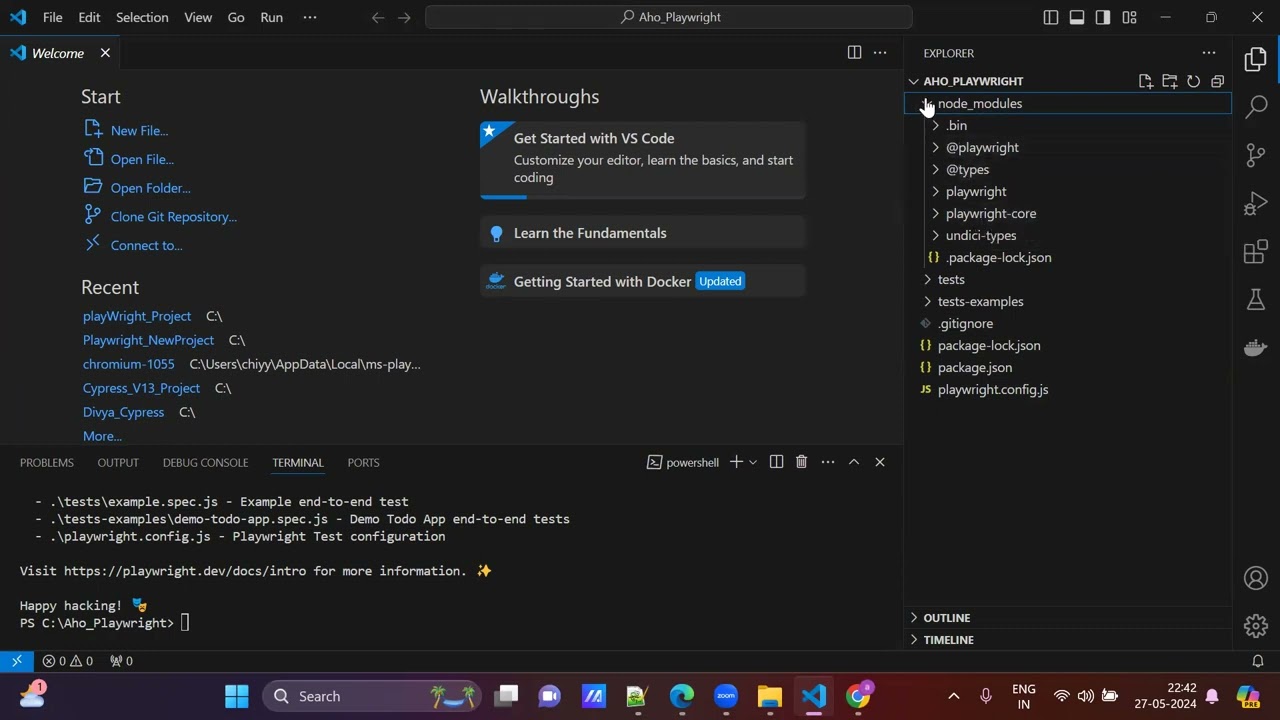Customize layout from title bar icon
The width and height of the screenshot is (1280, 720).
click(x=1129, y=17)
